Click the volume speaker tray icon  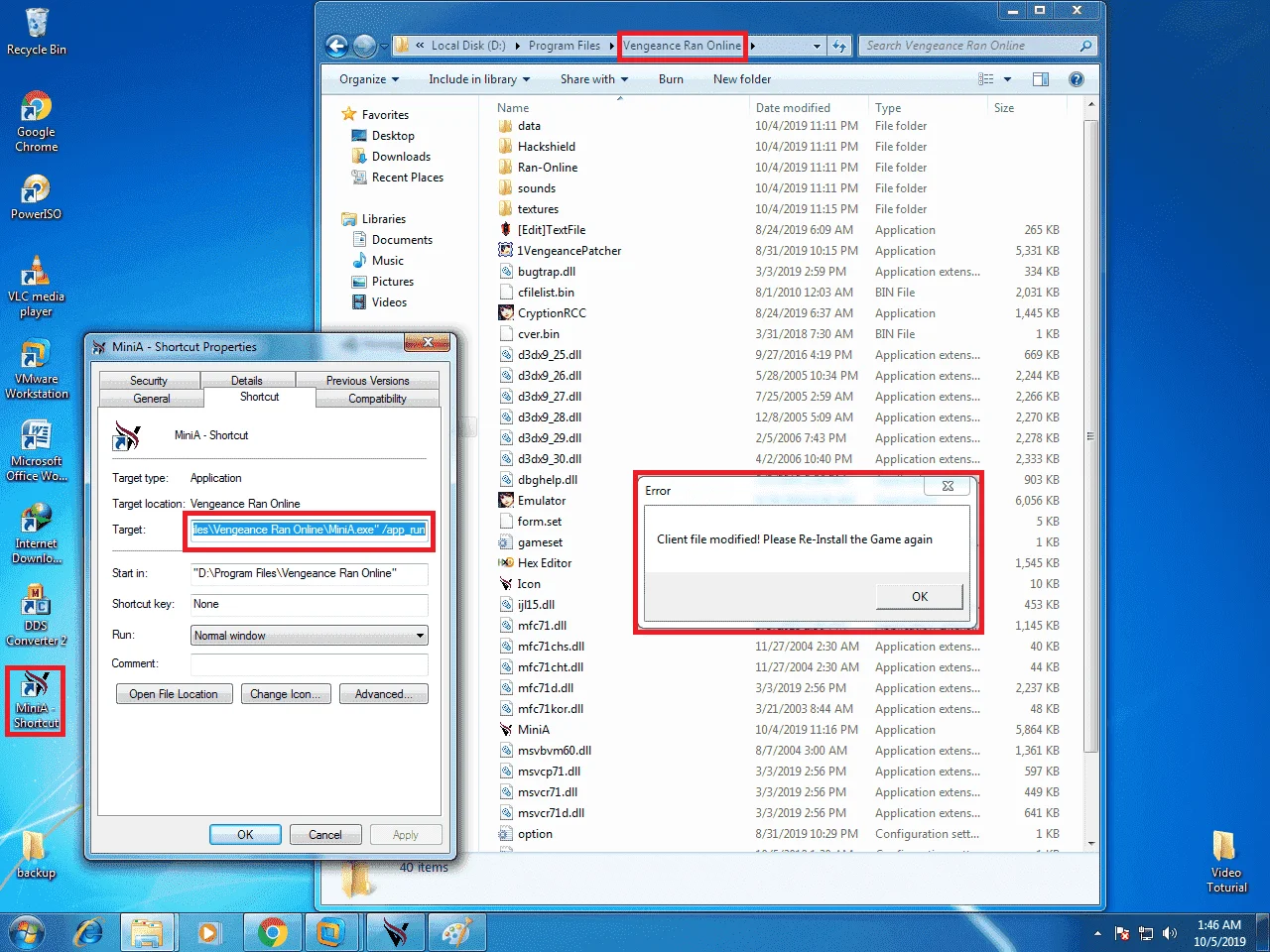click(1170, 933)
